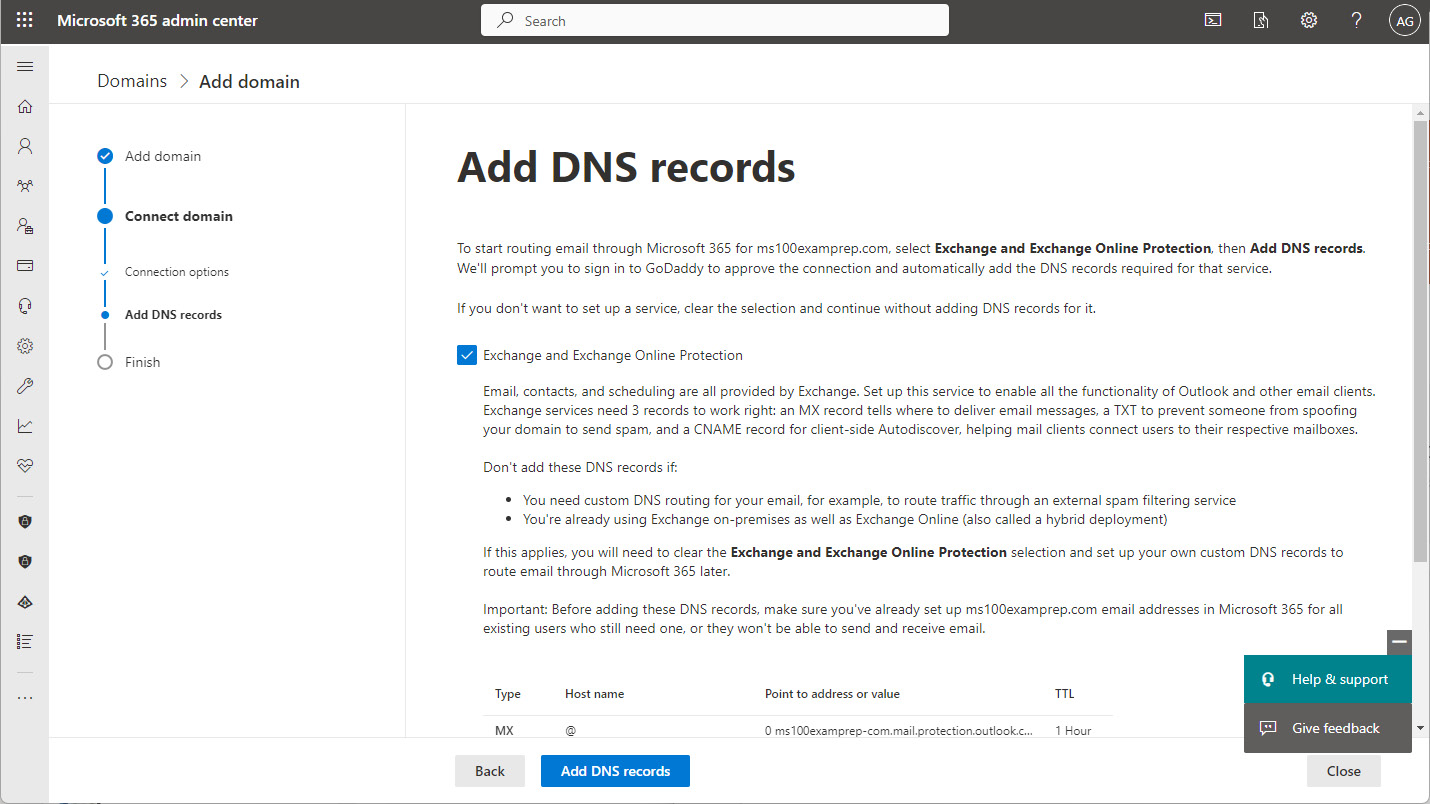
Task: Open Setup wrench icon in sidebar
Action: click(25, 386)
